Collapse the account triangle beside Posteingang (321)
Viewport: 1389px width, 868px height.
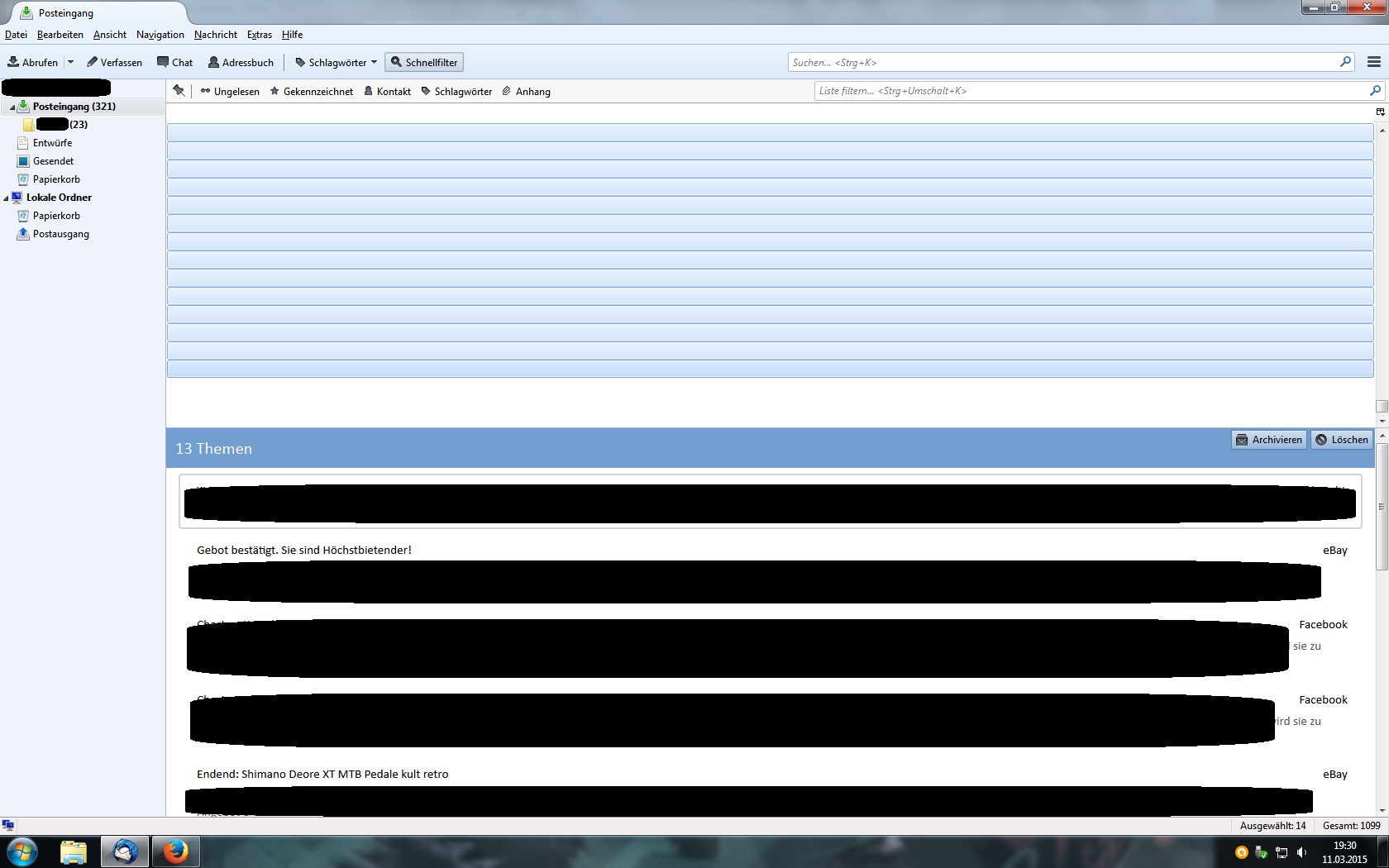point(12,107)
